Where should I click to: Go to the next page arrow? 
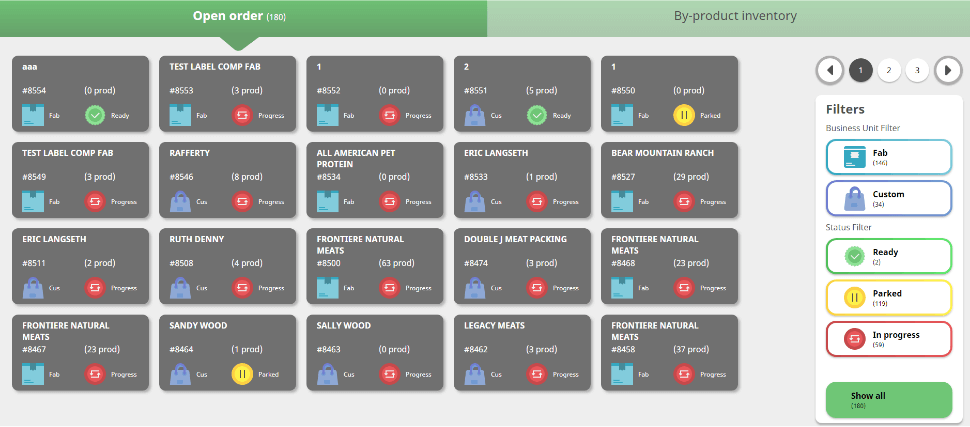pos(948,71)
